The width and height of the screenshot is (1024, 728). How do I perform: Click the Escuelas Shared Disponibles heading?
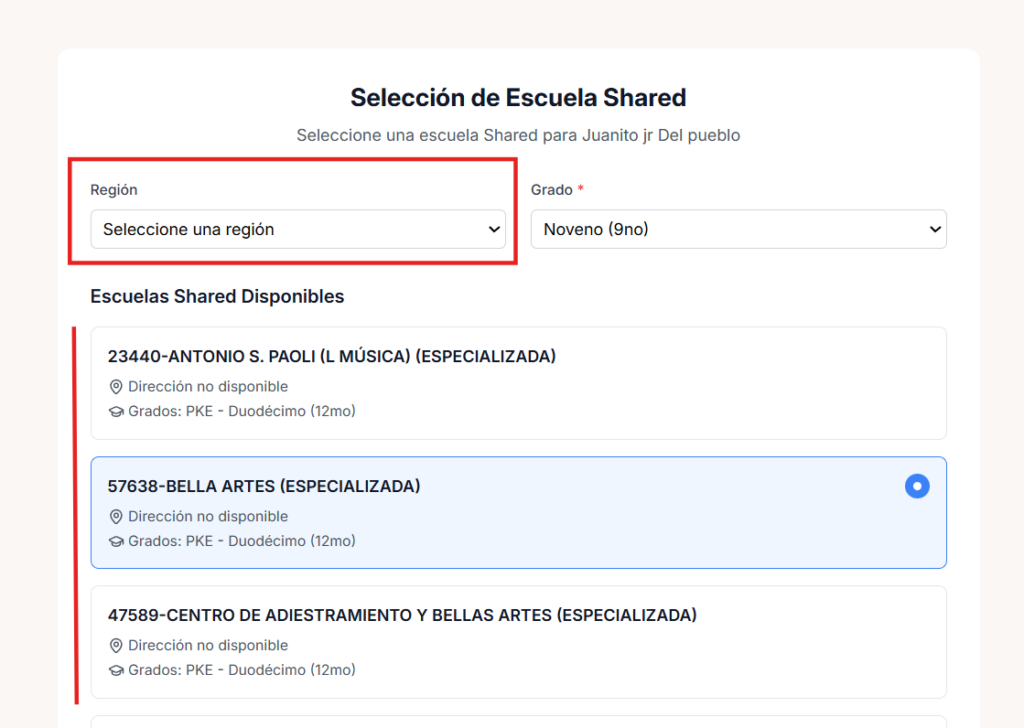coord(217,296)
